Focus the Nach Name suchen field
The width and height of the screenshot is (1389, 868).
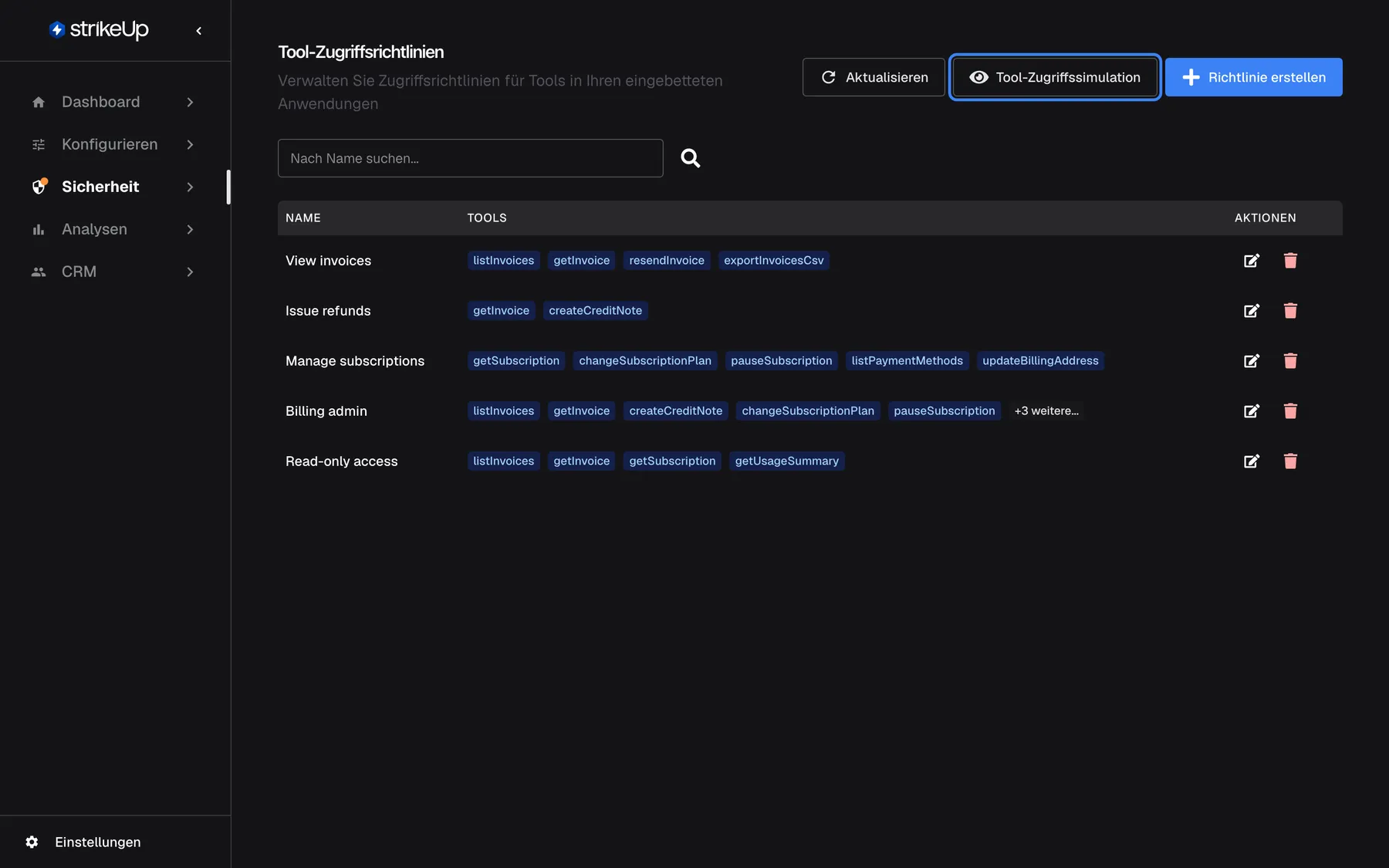471,158
